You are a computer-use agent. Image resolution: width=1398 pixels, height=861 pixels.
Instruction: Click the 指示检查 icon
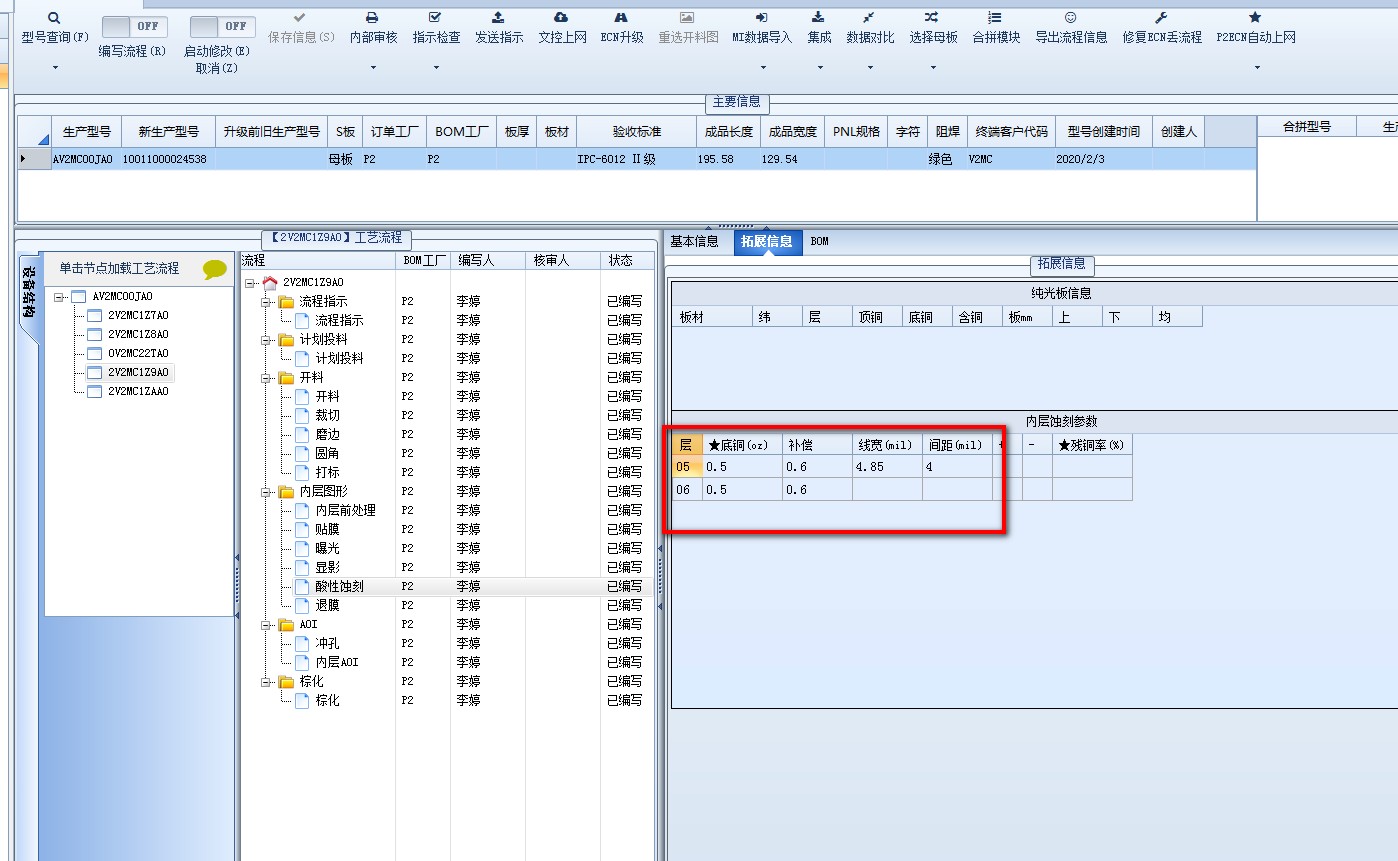tap(436, 18)
